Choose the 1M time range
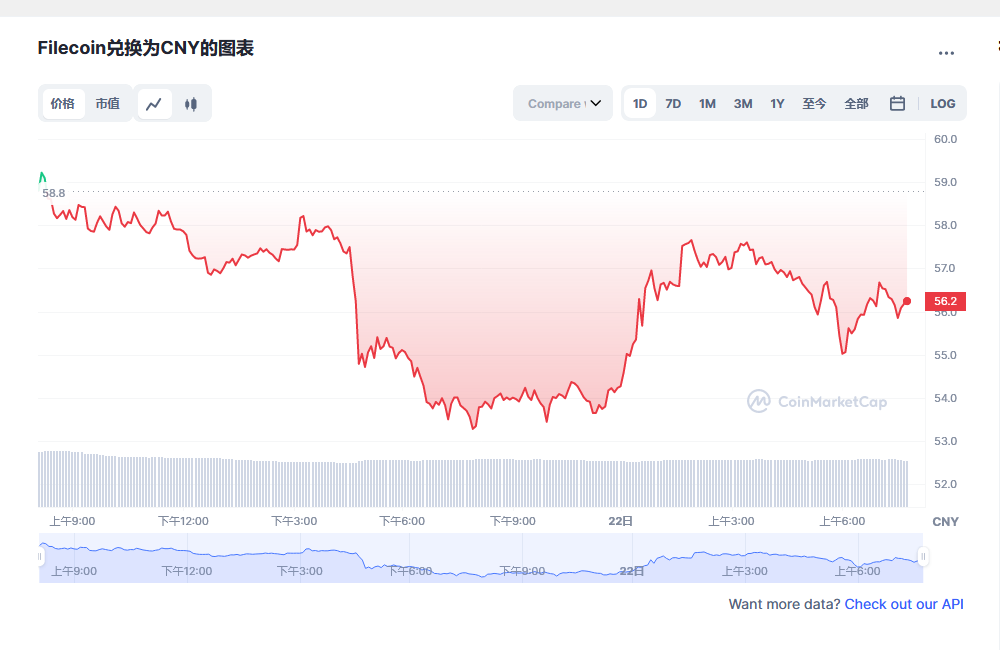This screenshot has width=1000, height=650. point(707,103)
